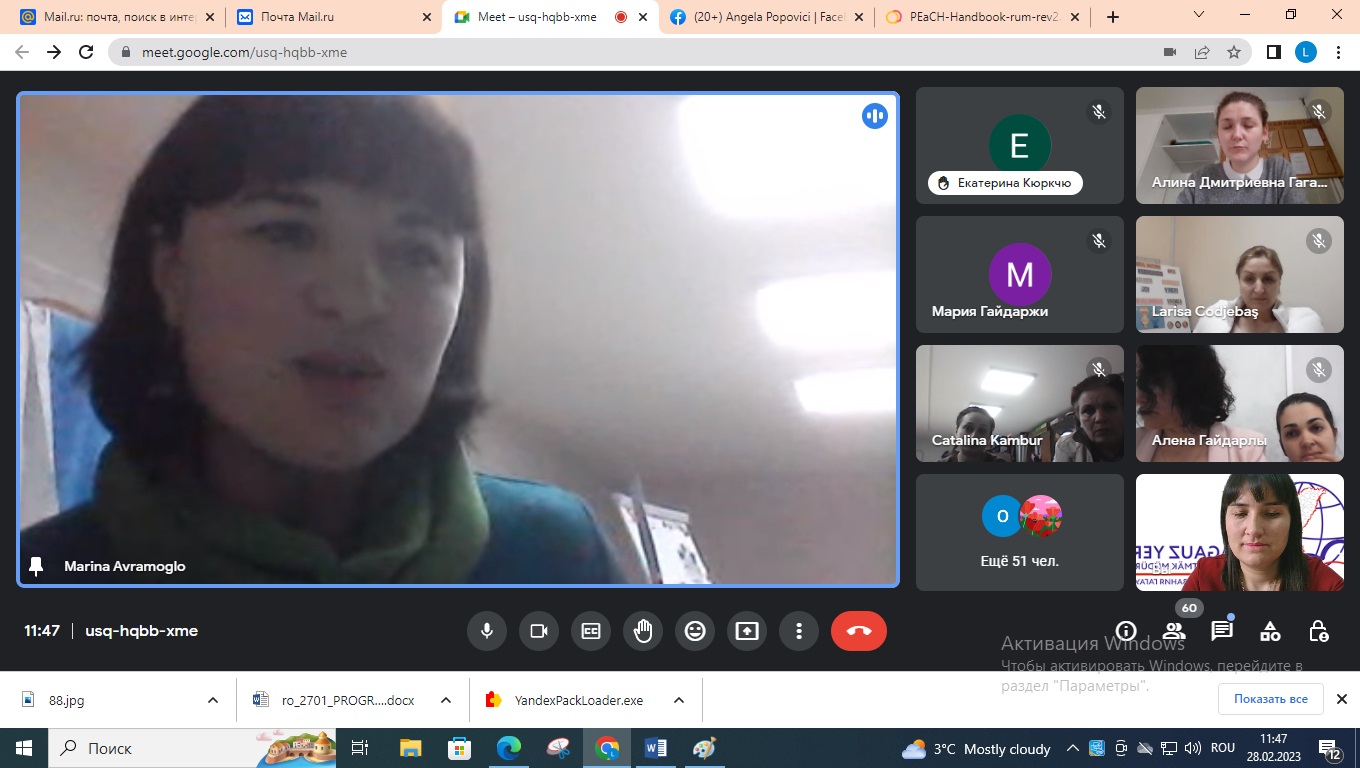1360x768 pixels.
Task: Open the Mostly cloudy weather widget
Action: click(x=975, y=748)
